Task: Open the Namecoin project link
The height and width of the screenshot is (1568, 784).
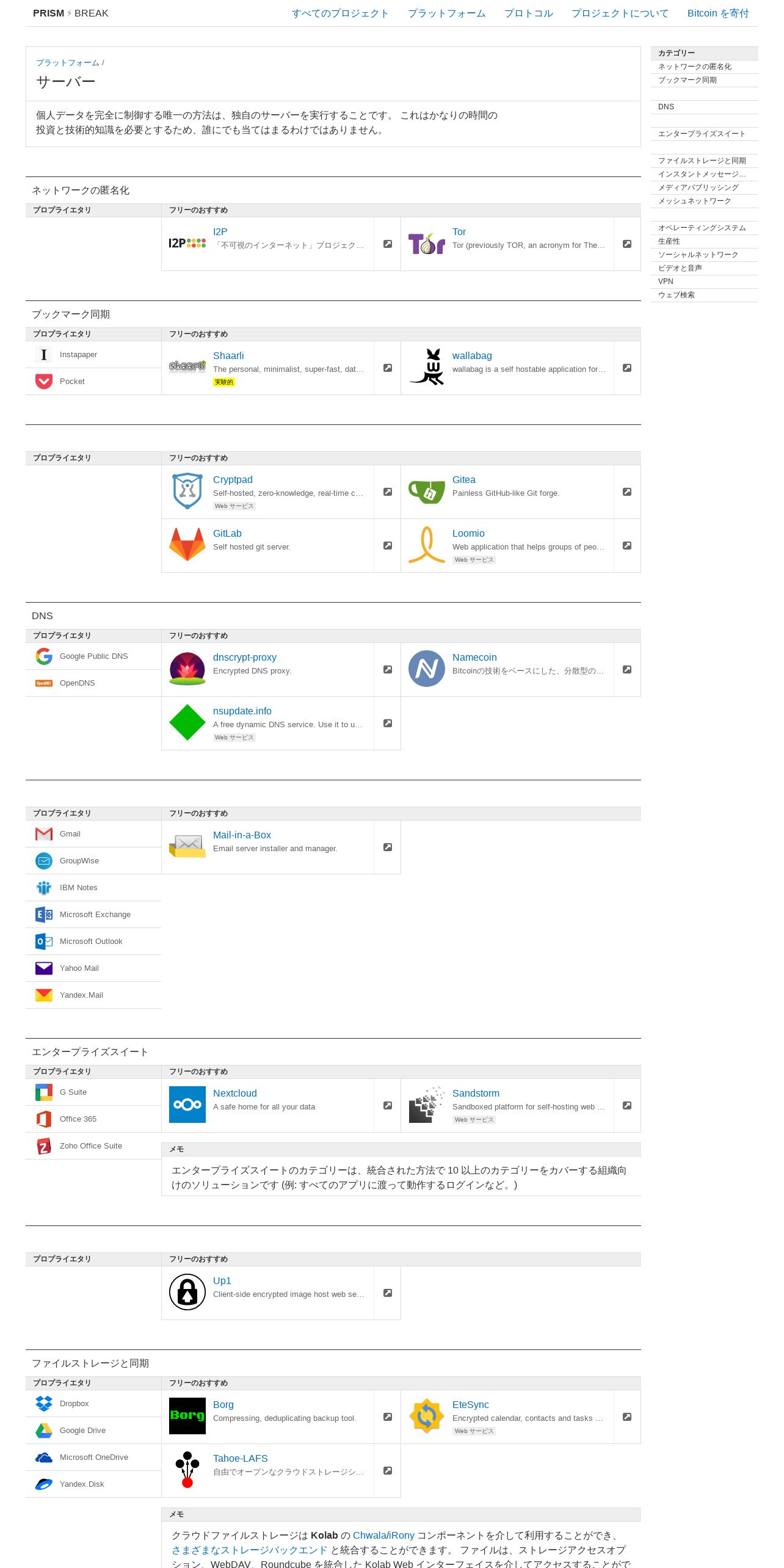Action: click(474, 658)
